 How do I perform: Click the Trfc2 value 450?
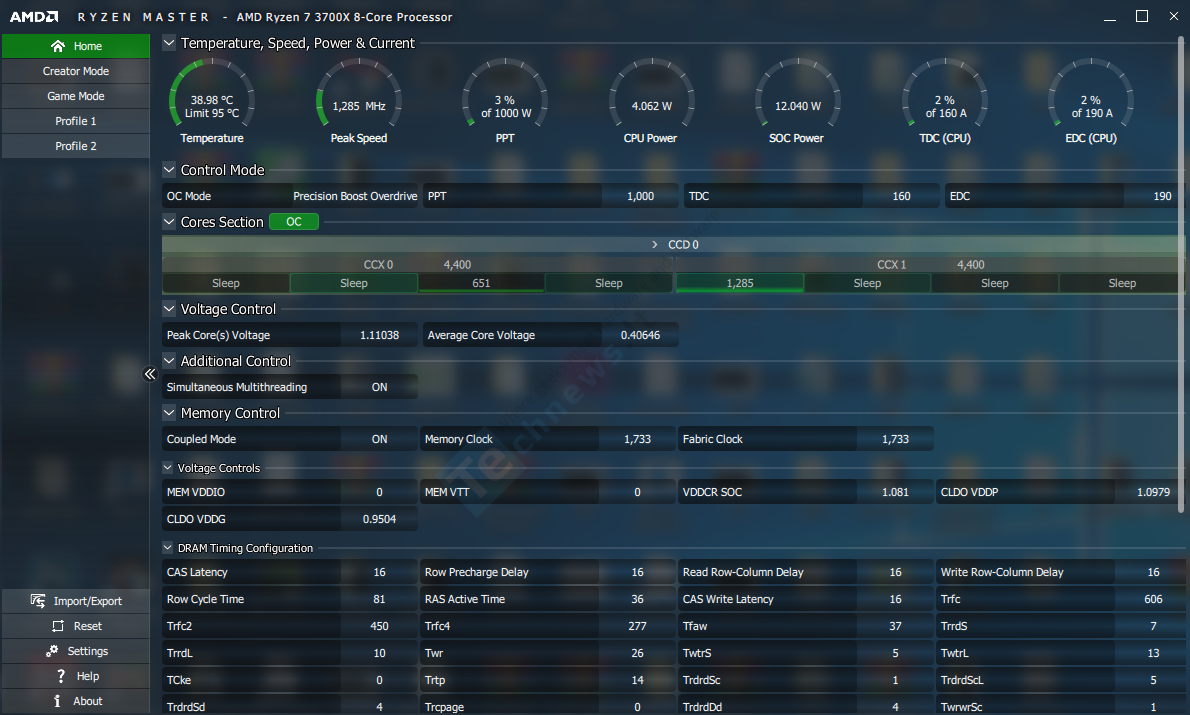click(x=379, y=626)
